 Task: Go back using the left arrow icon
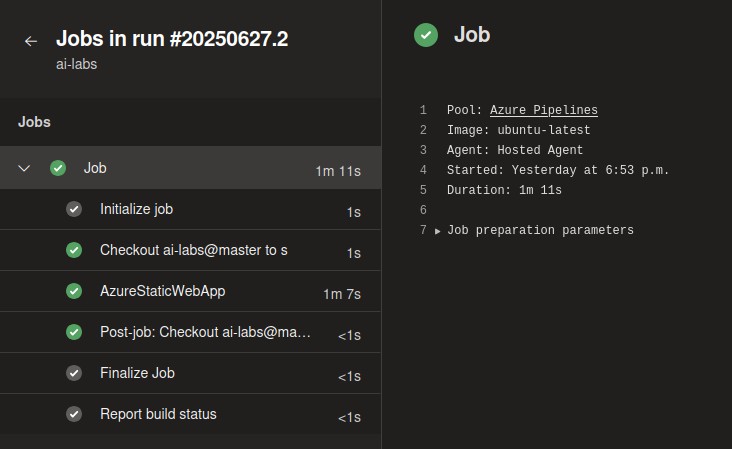31,41
